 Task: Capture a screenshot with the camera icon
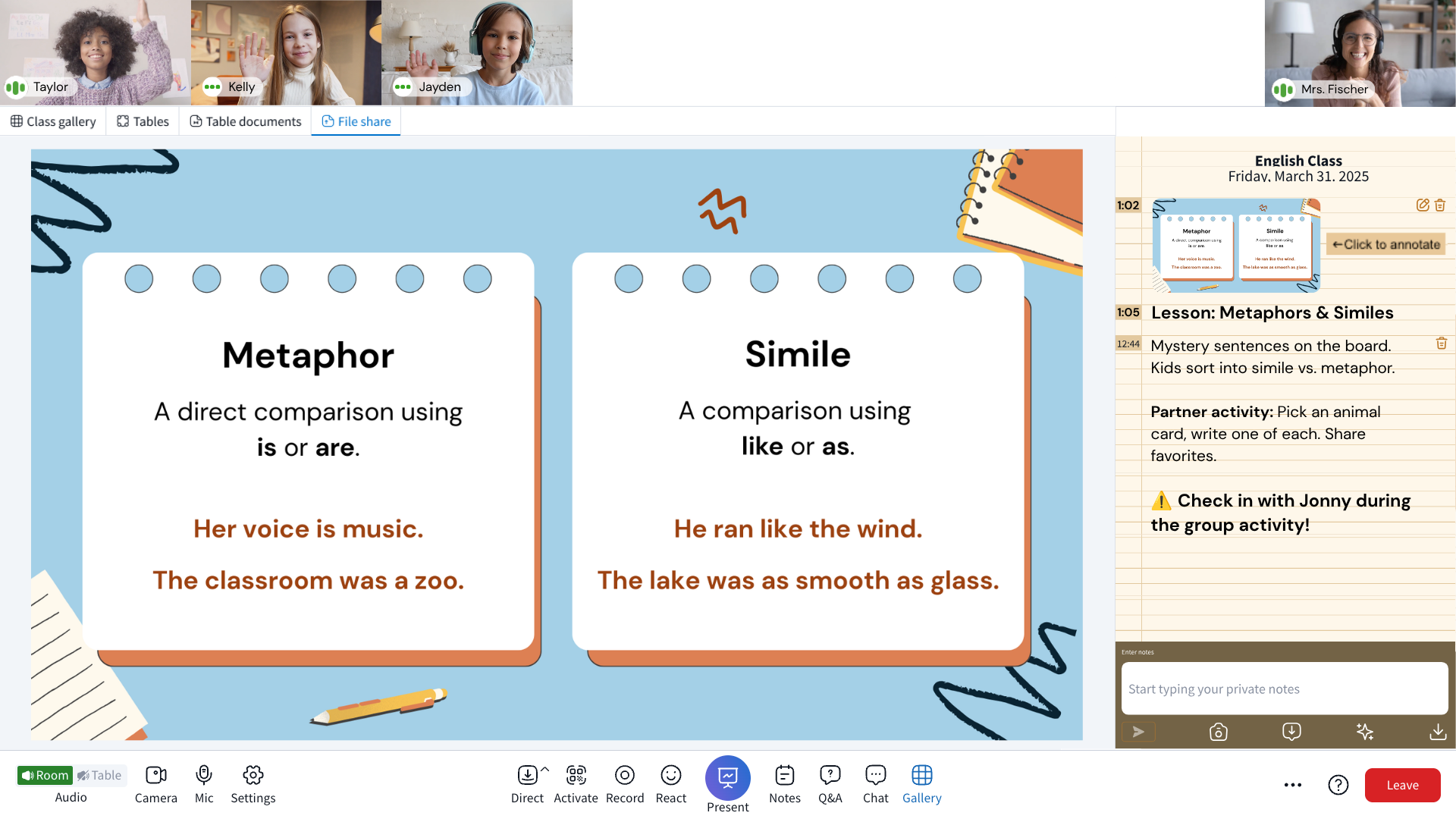1218,732
